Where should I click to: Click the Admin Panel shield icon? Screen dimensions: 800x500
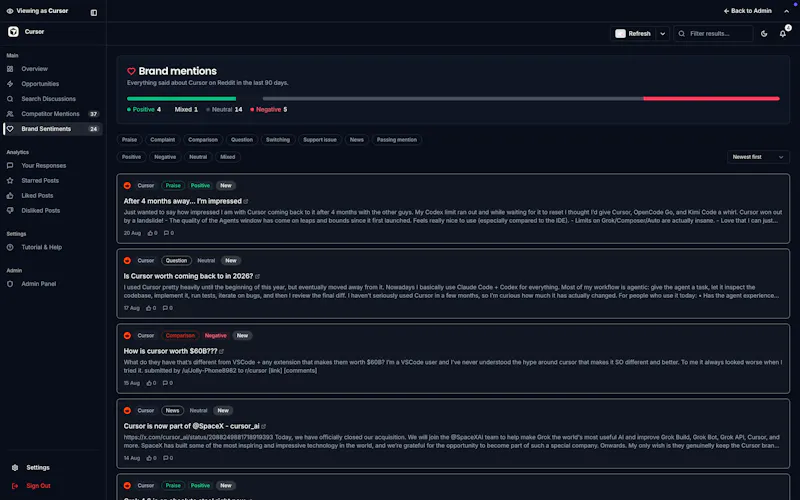10,284
